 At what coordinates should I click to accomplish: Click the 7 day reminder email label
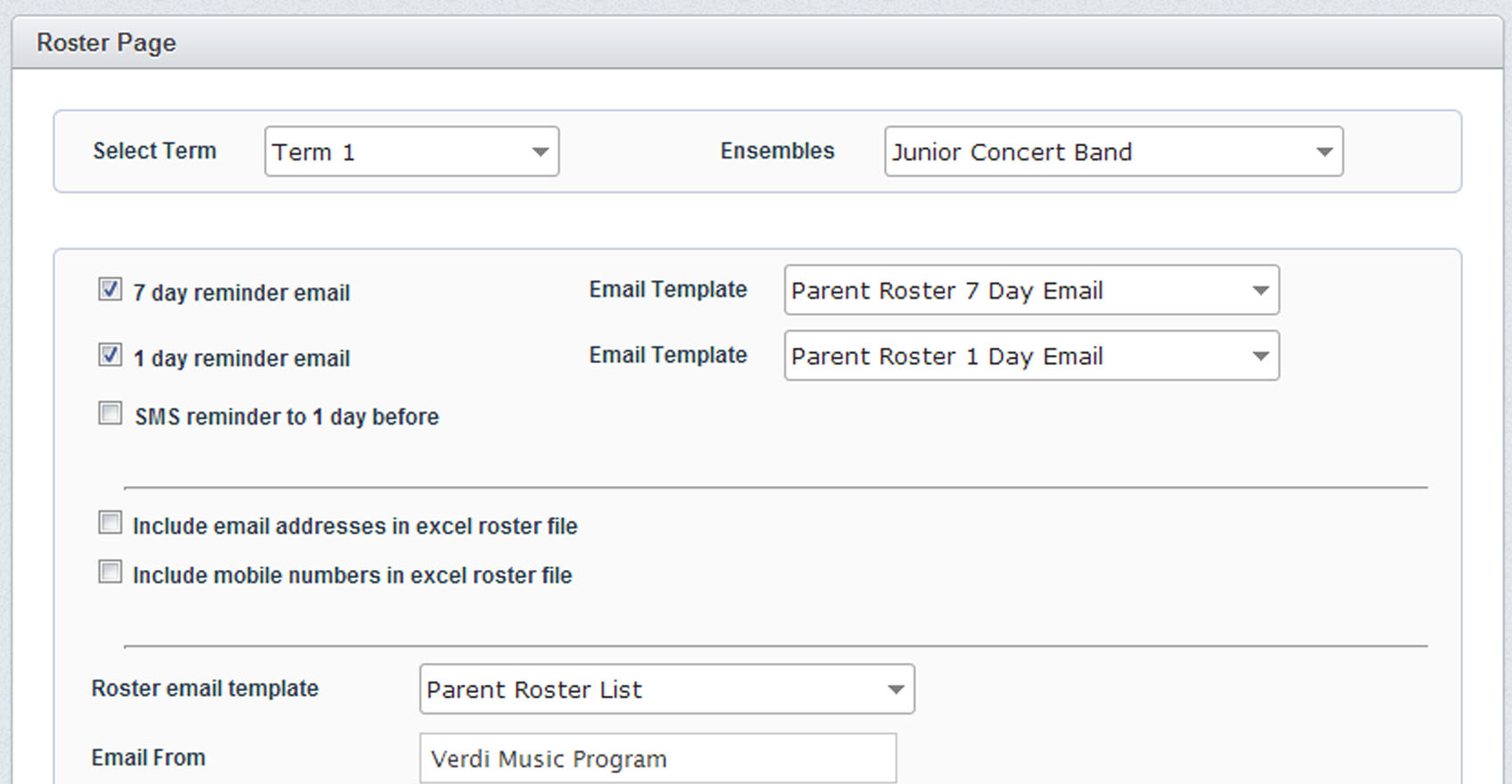(x=241, y=293)
